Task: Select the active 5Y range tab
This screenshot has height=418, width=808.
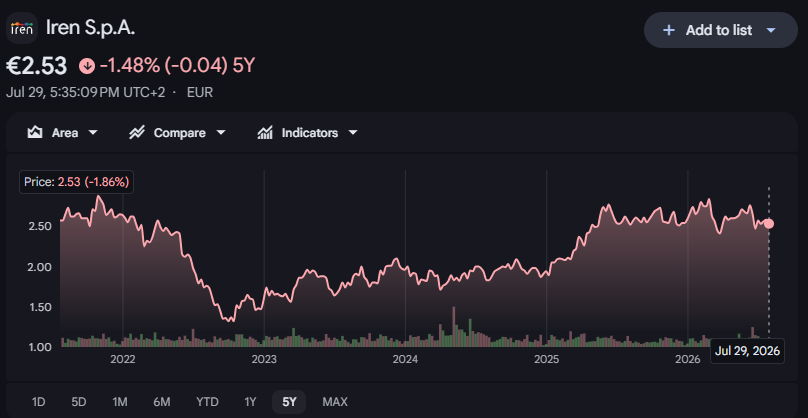Action: click(x=290, y=402)
